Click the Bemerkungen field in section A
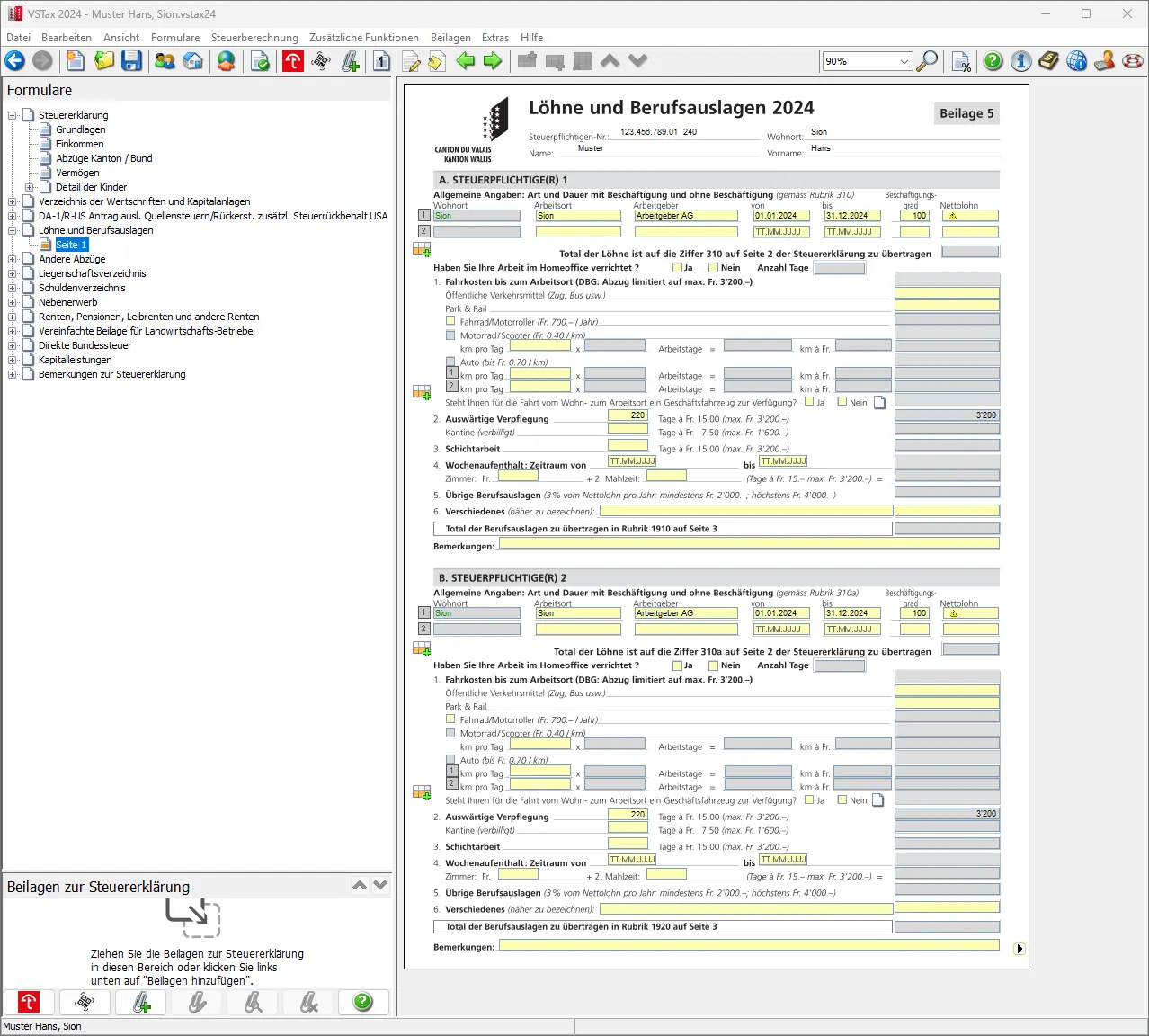1149x1036 pixels. [748, 543]
